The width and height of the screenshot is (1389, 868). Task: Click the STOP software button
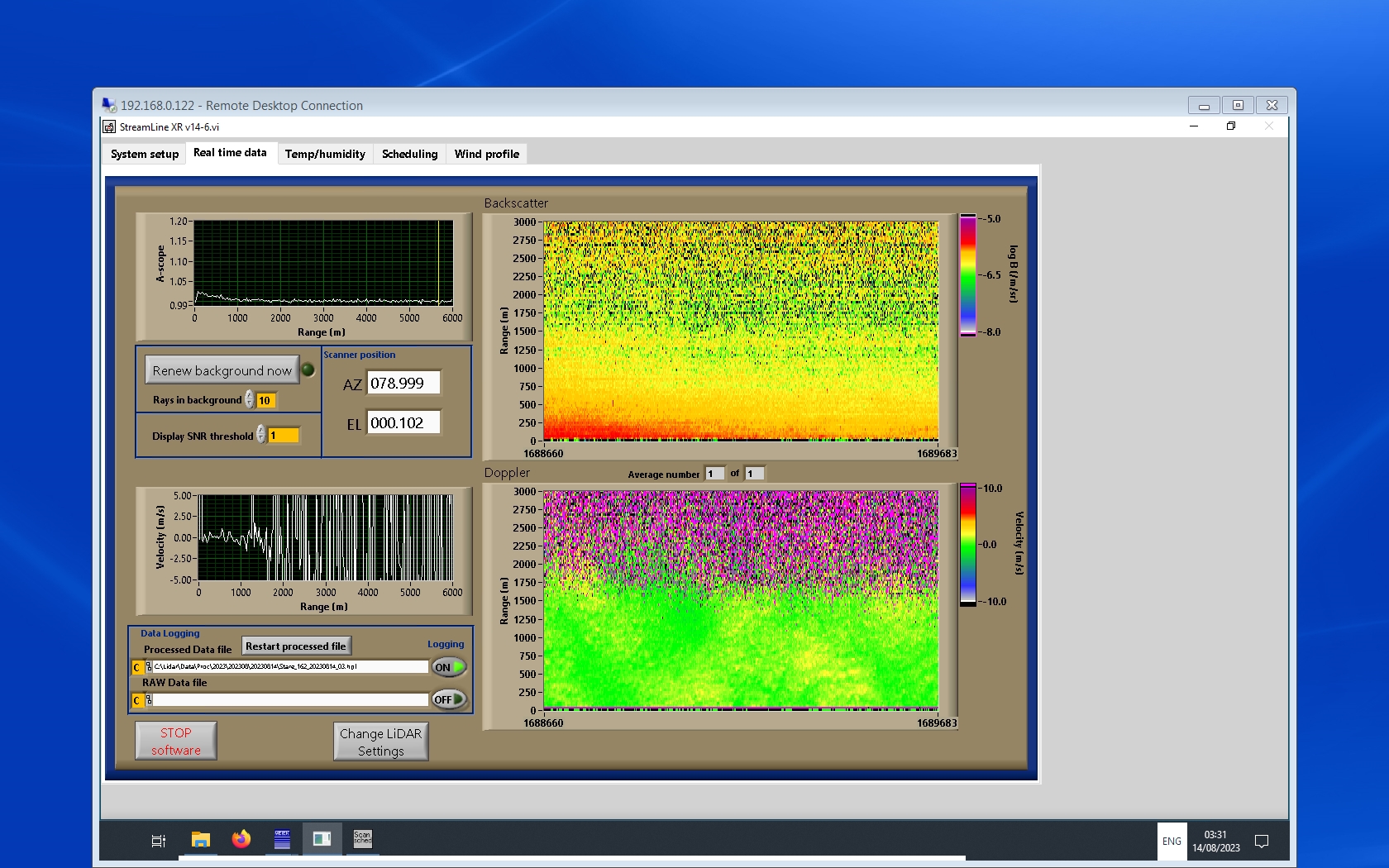[x=176, y=742]
